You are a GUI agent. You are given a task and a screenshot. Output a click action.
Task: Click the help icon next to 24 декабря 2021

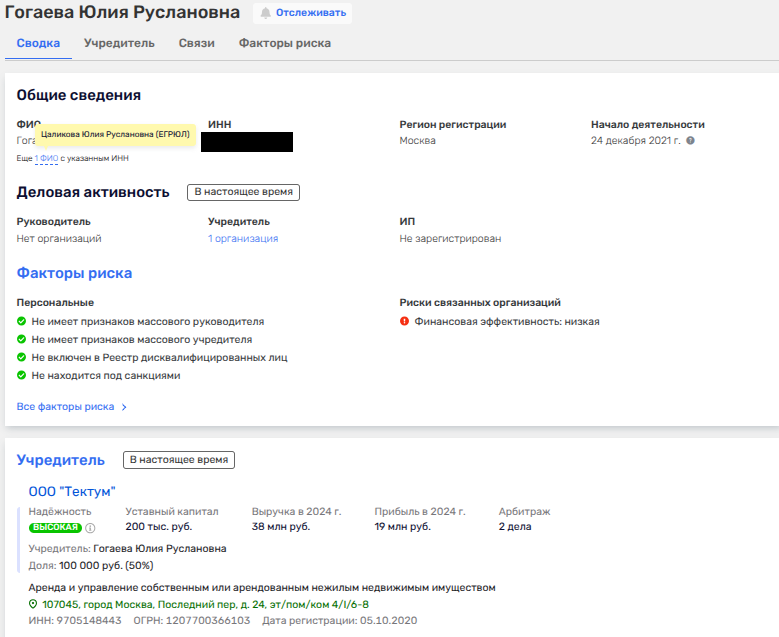690,141
